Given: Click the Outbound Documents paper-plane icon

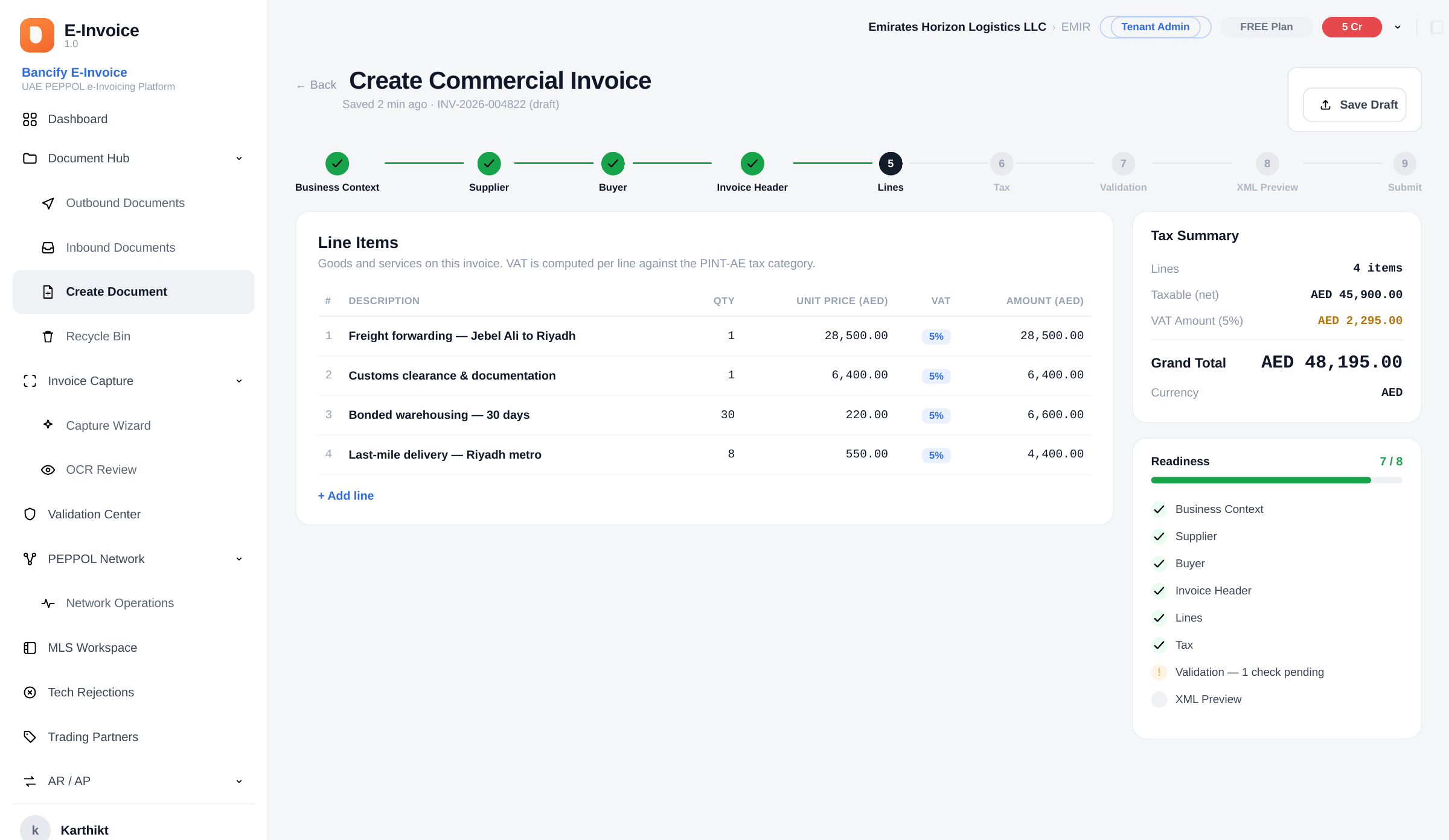Looking at the screenshot, I should click(x=48, y=203).
